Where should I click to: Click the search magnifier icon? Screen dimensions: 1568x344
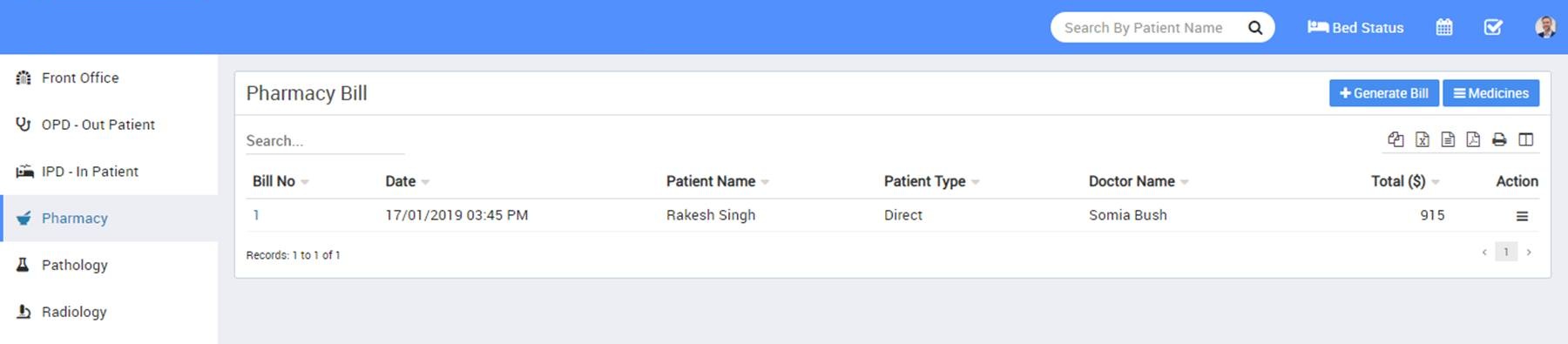point(1255,28)
